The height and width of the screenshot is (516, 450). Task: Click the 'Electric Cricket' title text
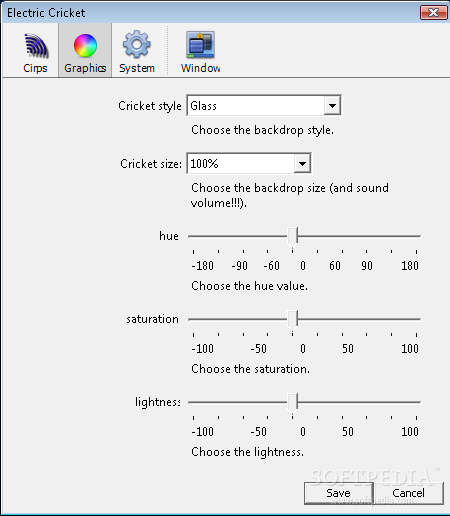[46, 13]
